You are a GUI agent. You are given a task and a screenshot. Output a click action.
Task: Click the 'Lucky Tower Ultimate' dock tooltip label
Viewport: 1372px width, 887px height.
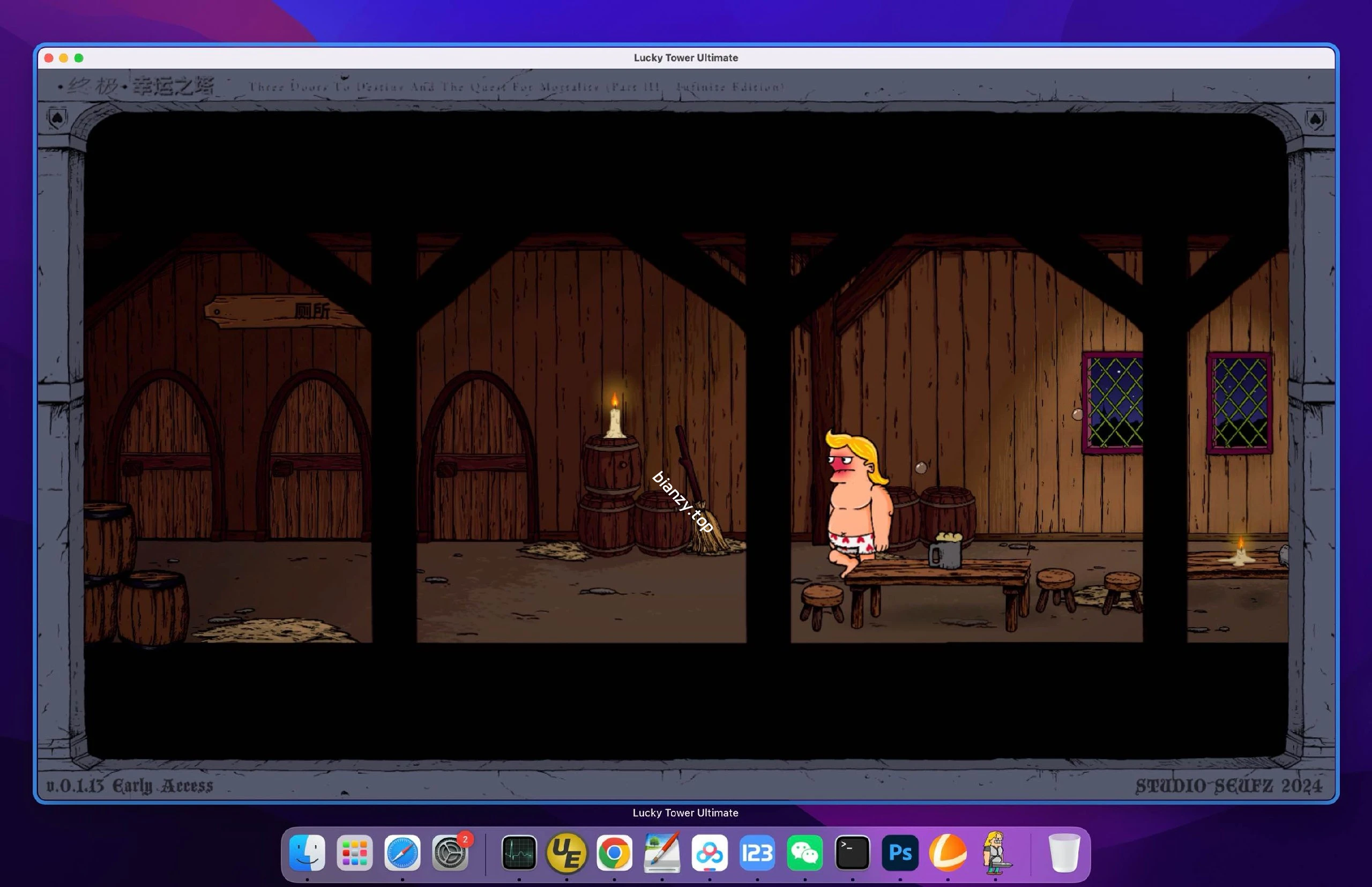click(x=685, y=813)
